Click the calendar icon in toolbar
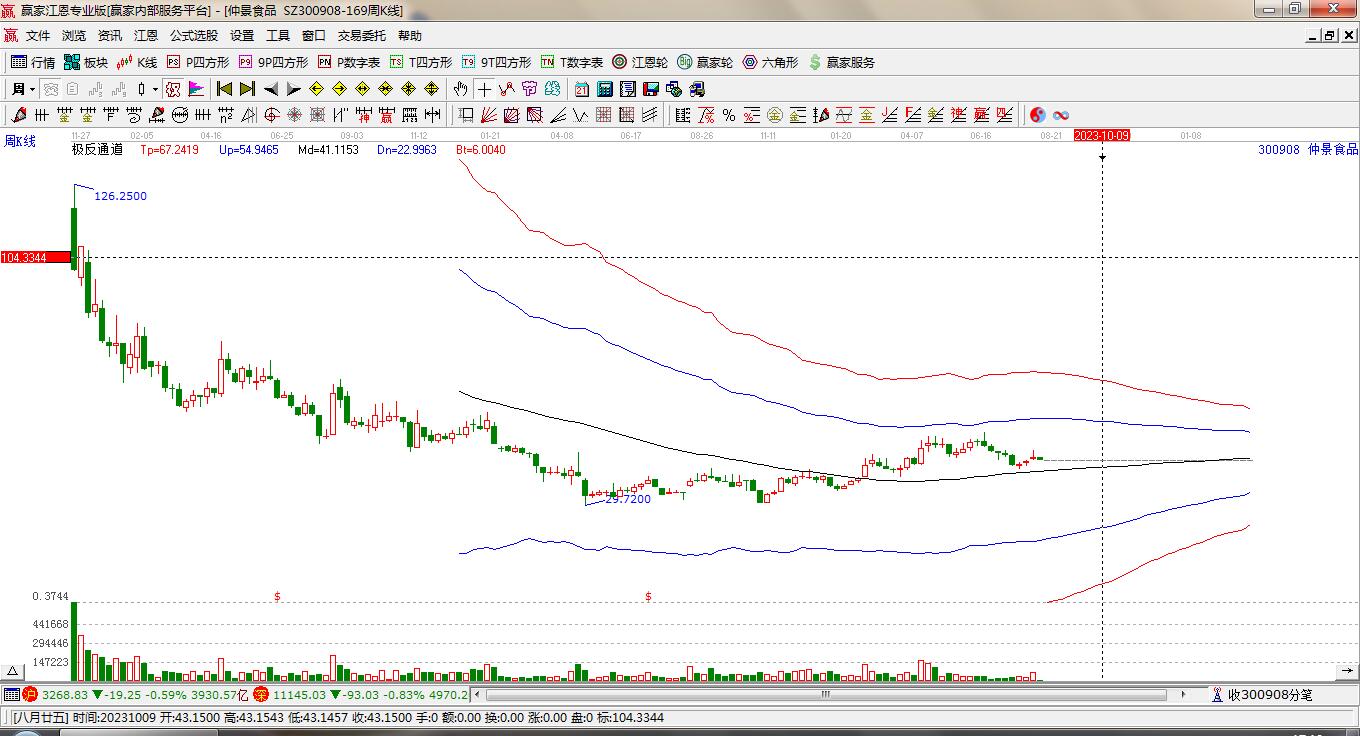The width and height of the screenshot is (1360, 736). tap(581, 89)
